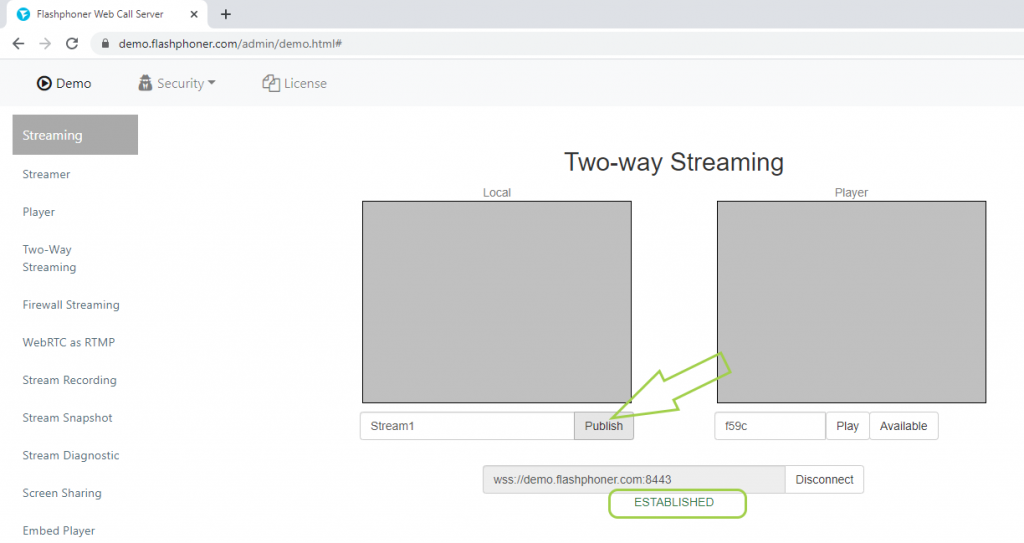Open Stream Diagnostic demo
The image size is (1024, 543).
pos(71,455)
